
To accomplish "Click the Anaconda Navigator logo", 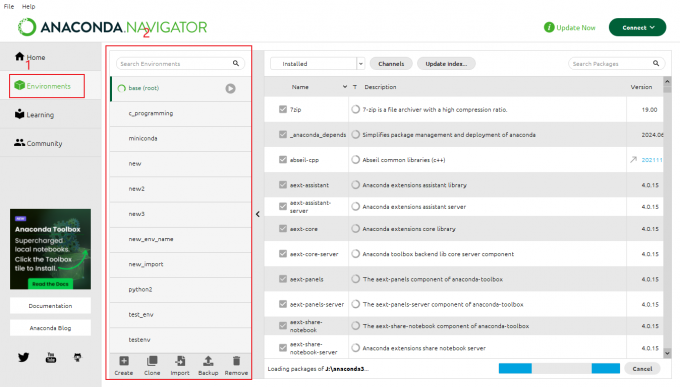I will tap(112, 27).
